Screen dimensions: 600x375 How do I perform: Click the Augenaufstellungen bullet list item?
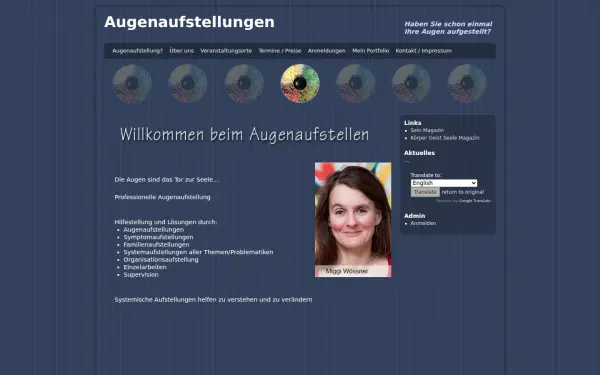click(153, 230)
